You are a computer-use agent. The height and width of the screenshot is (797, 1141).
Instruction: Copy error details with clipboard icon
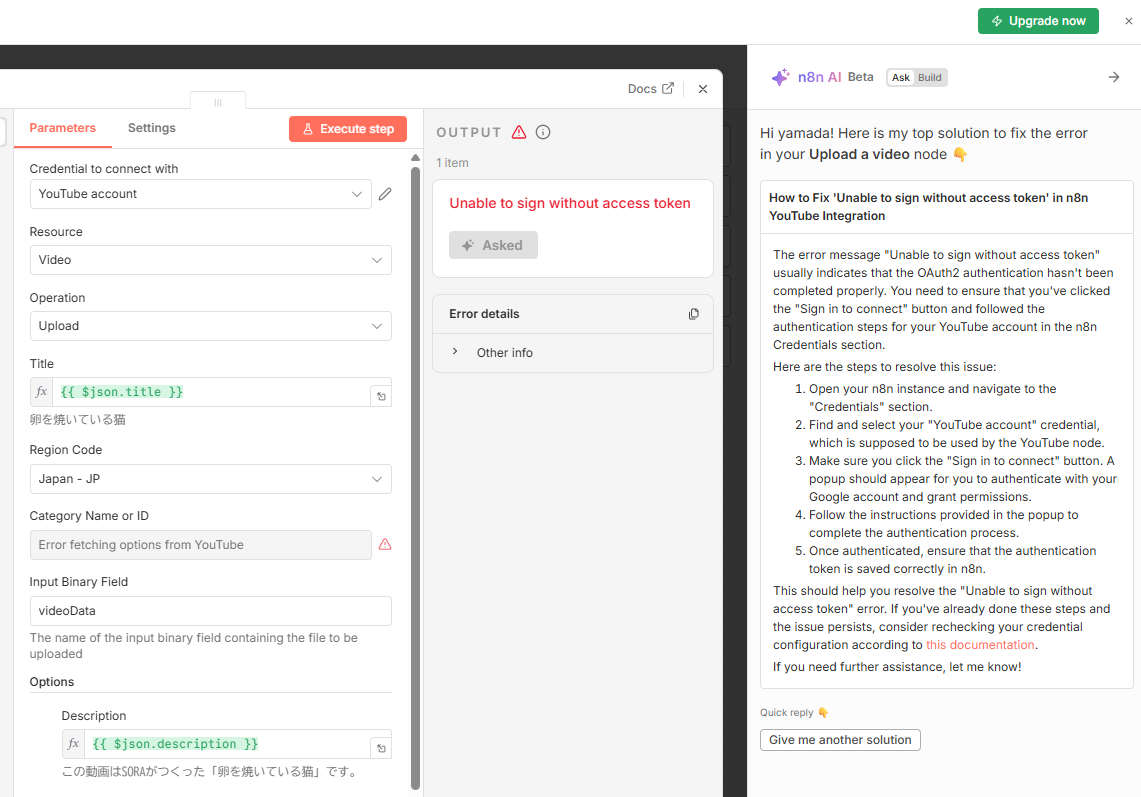tap(693, 314)
